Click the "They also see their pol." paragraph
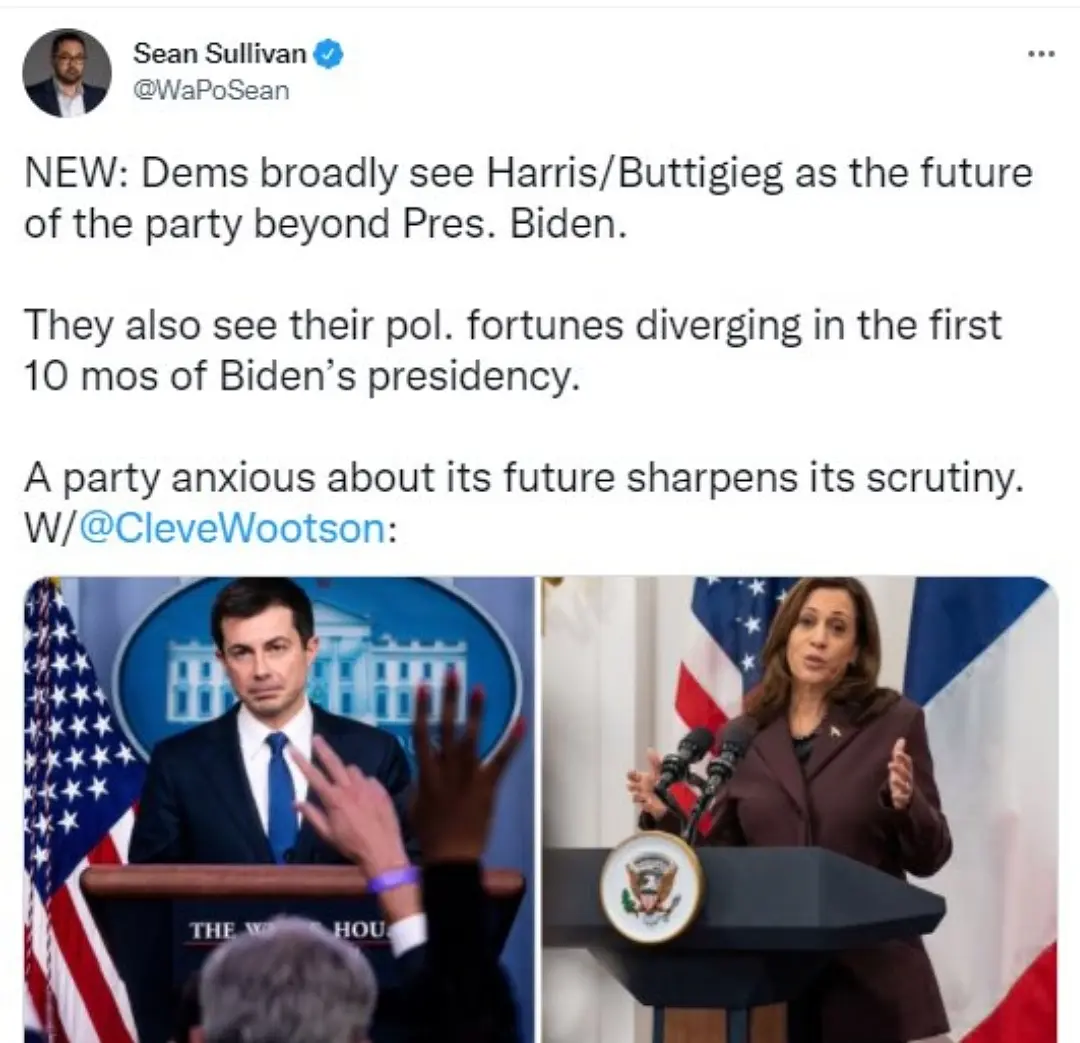The width and height of the screenshot is (1080, 1043). click(x=513, y=350)
